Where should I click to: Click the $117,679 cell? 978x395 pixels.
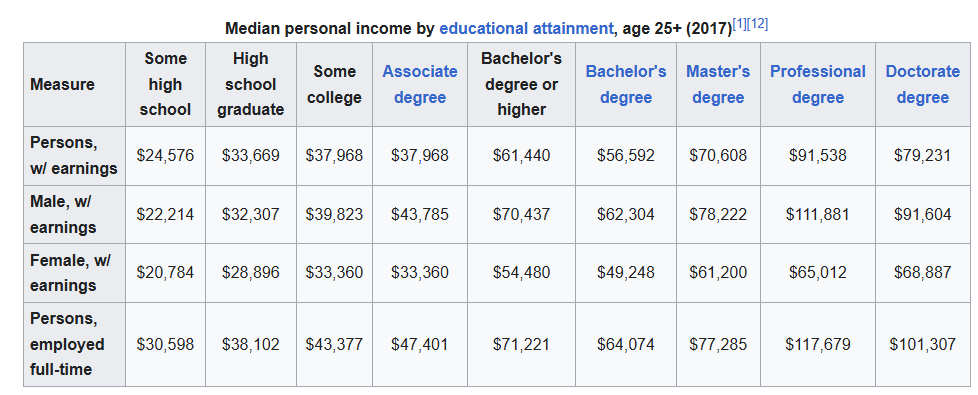818,344
